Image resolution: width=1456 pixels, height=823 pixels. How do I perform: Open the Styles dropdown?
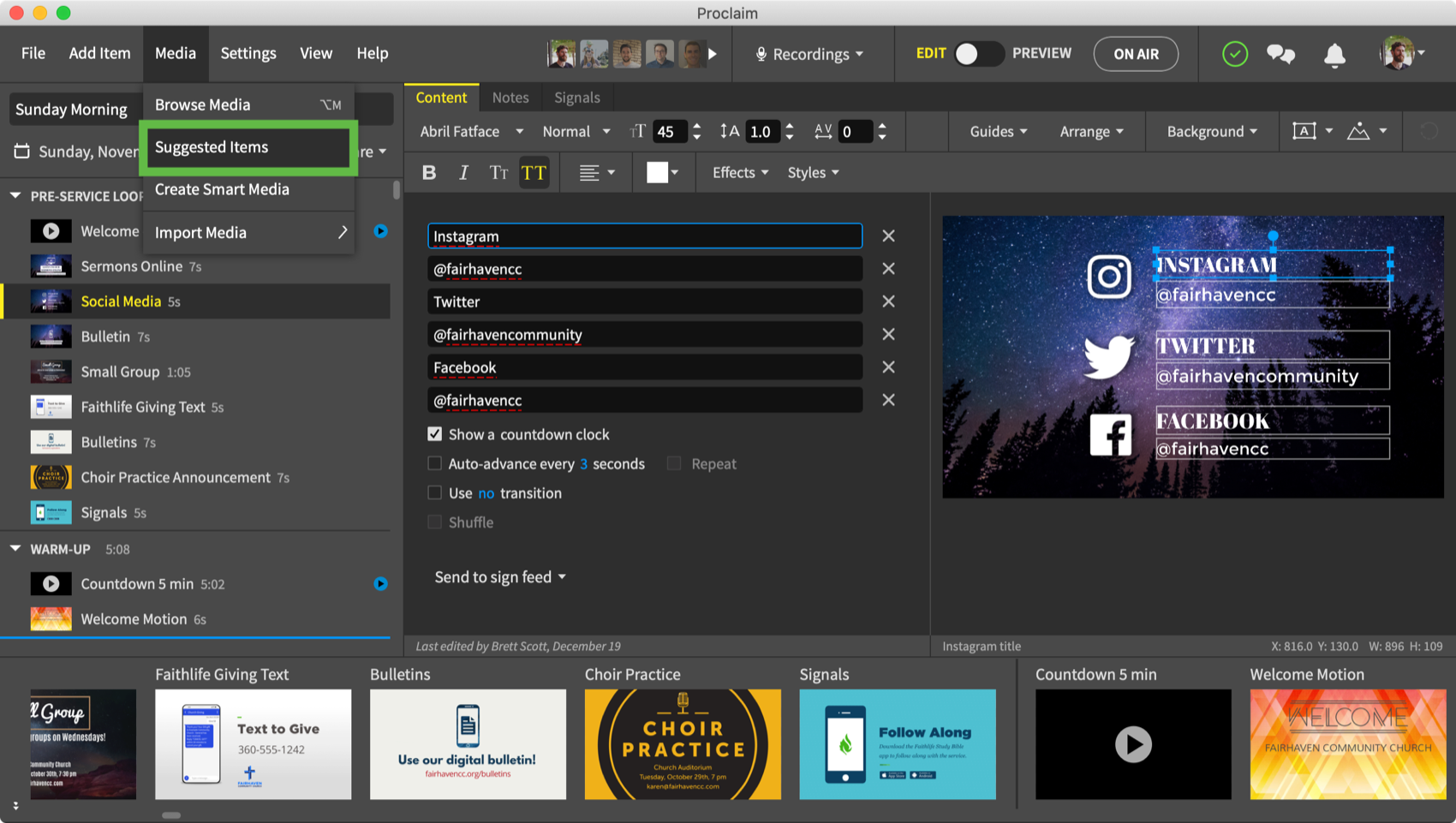tap(813, 173)
